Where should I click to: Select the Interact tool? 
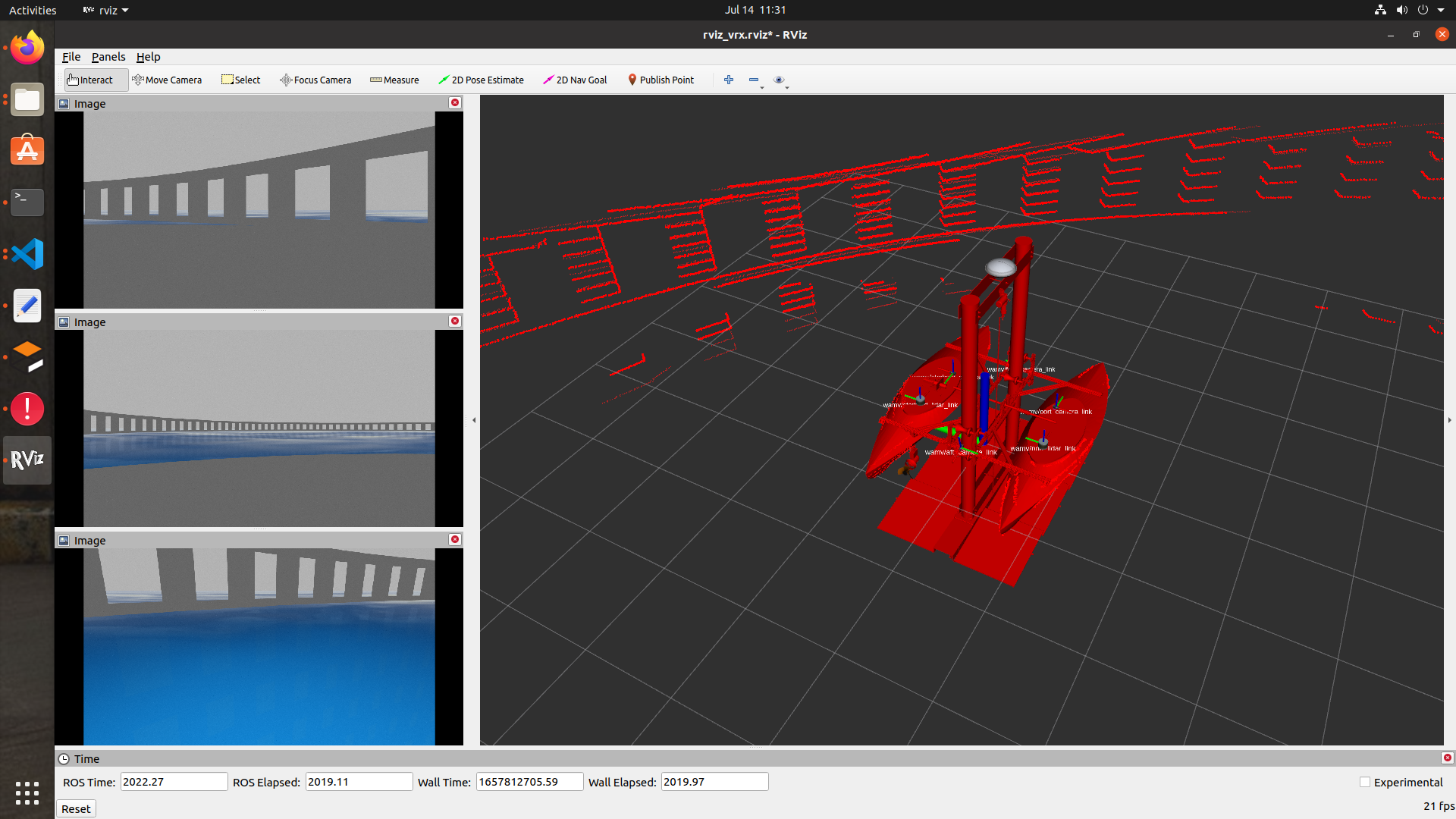click(96, 80)
